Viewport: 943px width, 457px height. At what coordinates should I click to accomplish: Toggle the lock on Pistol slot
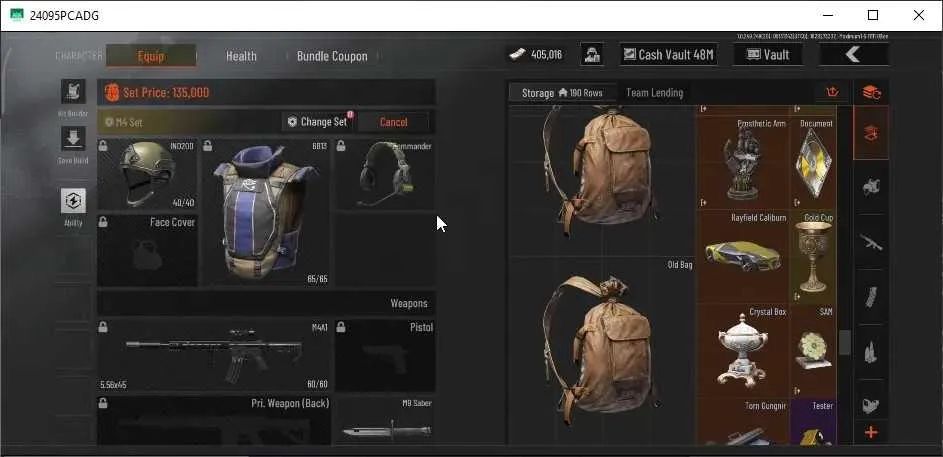point(341,327)
